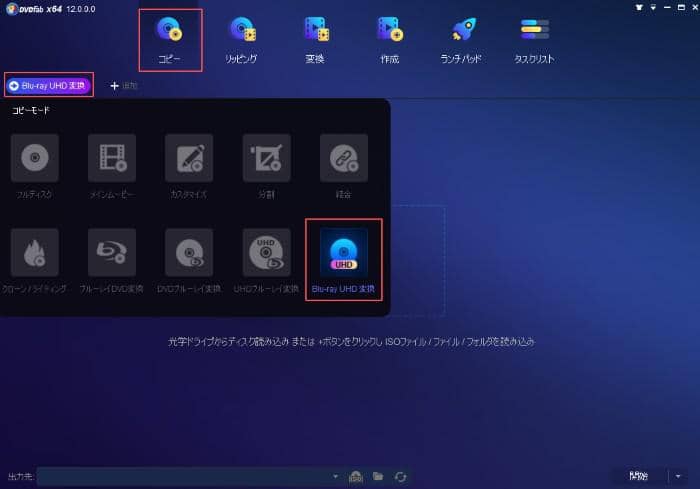
Task: Open the title bar dropdown menu triangle
Action: (653, 8)
